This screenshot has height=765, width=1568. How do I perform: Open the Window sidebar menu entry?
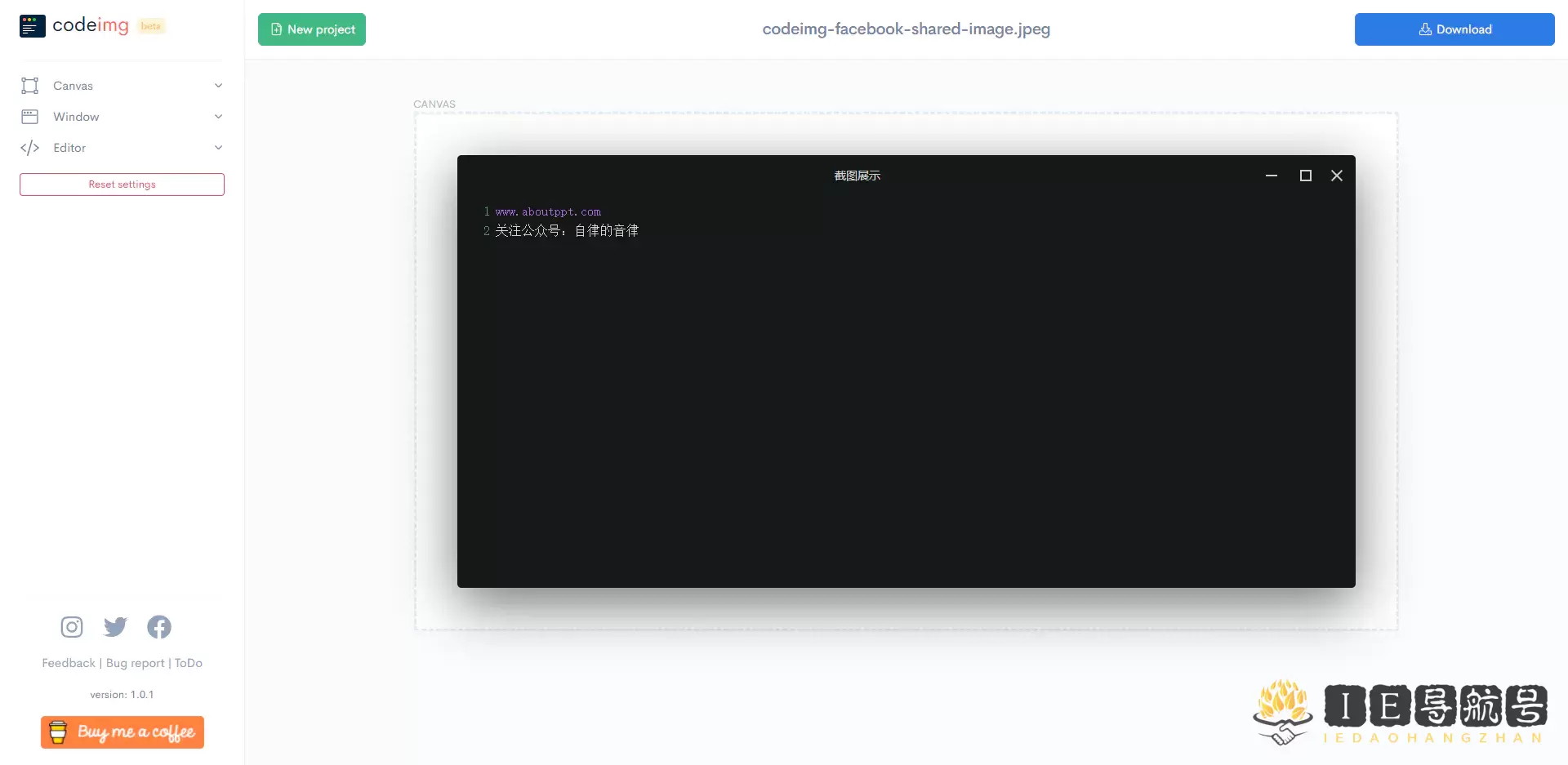78,117
